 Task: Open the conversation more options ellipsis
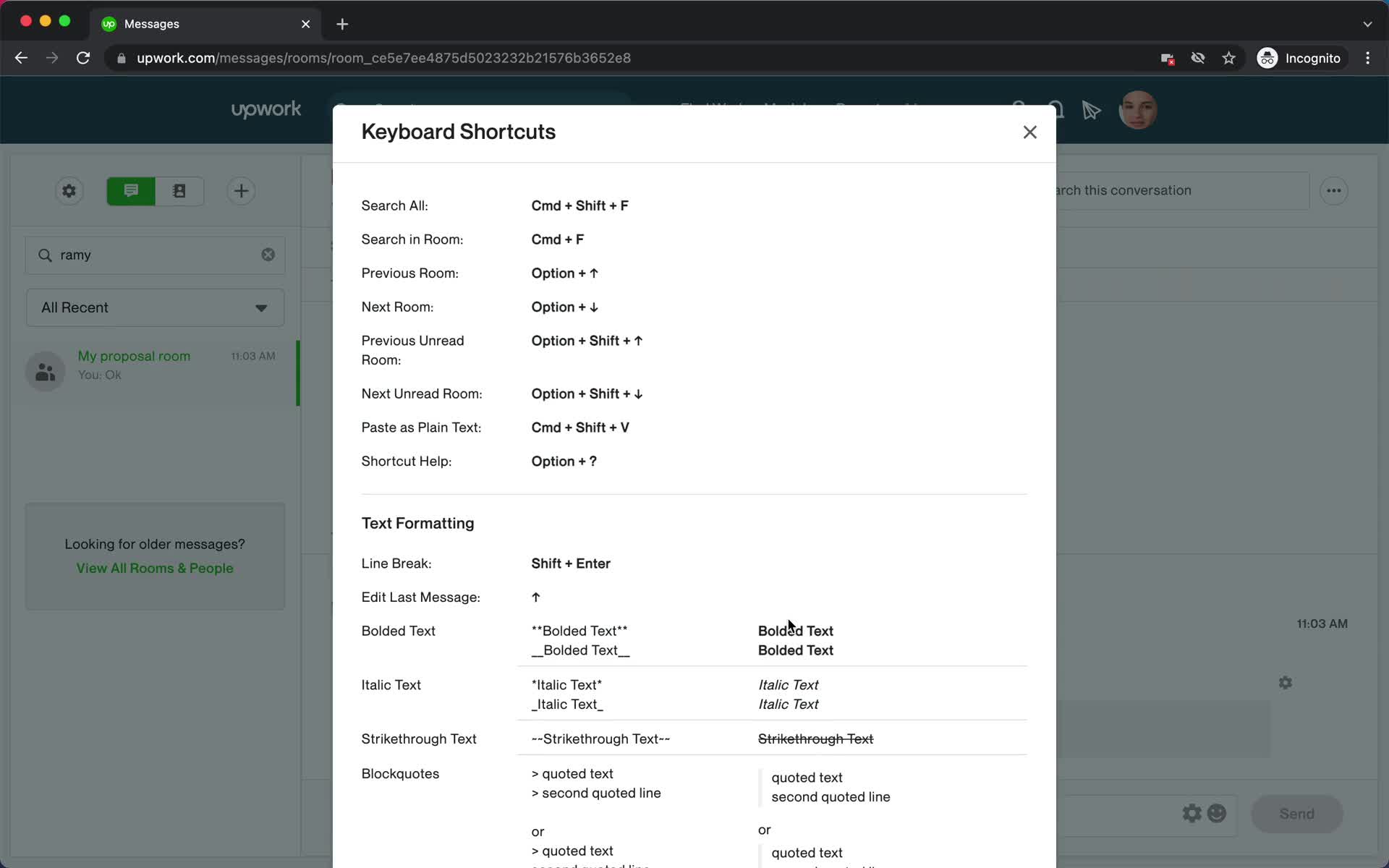(1333, 191)
